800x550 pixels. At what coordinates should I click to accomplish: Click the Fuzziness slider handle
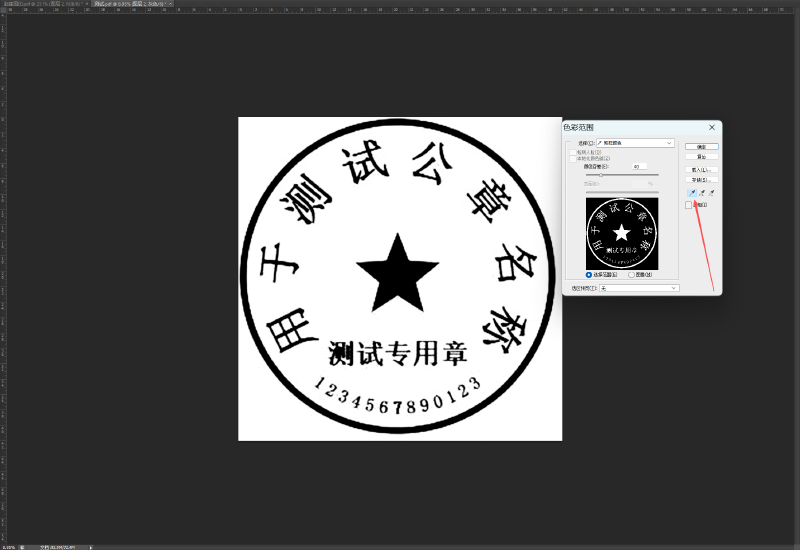[601, 175]
